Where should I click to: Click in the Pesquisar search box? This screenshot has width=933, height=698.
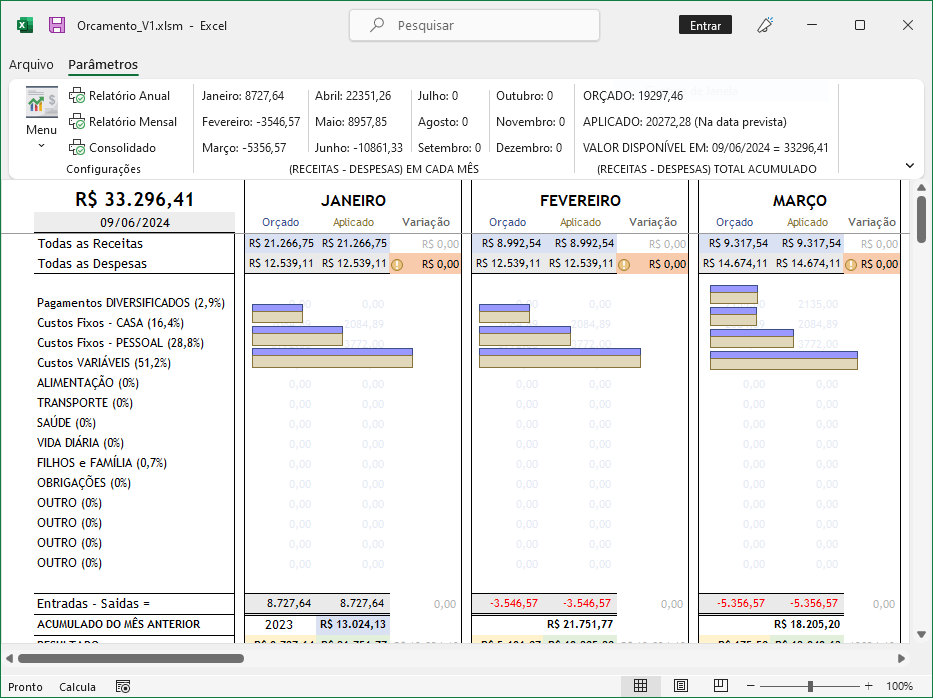click(x=475, y=25)
